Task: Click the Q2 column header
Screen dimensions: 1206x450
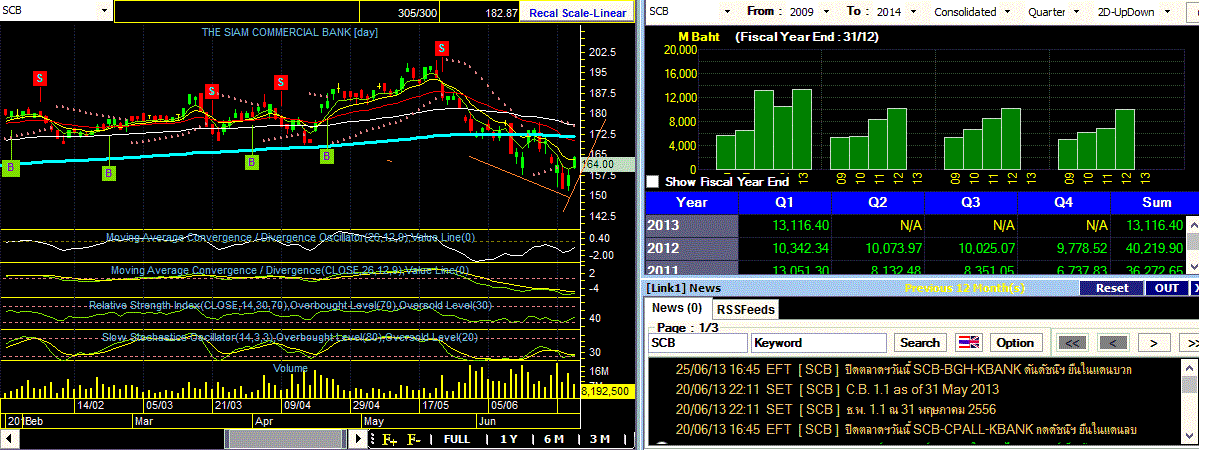Action: [x=879, y=202]
